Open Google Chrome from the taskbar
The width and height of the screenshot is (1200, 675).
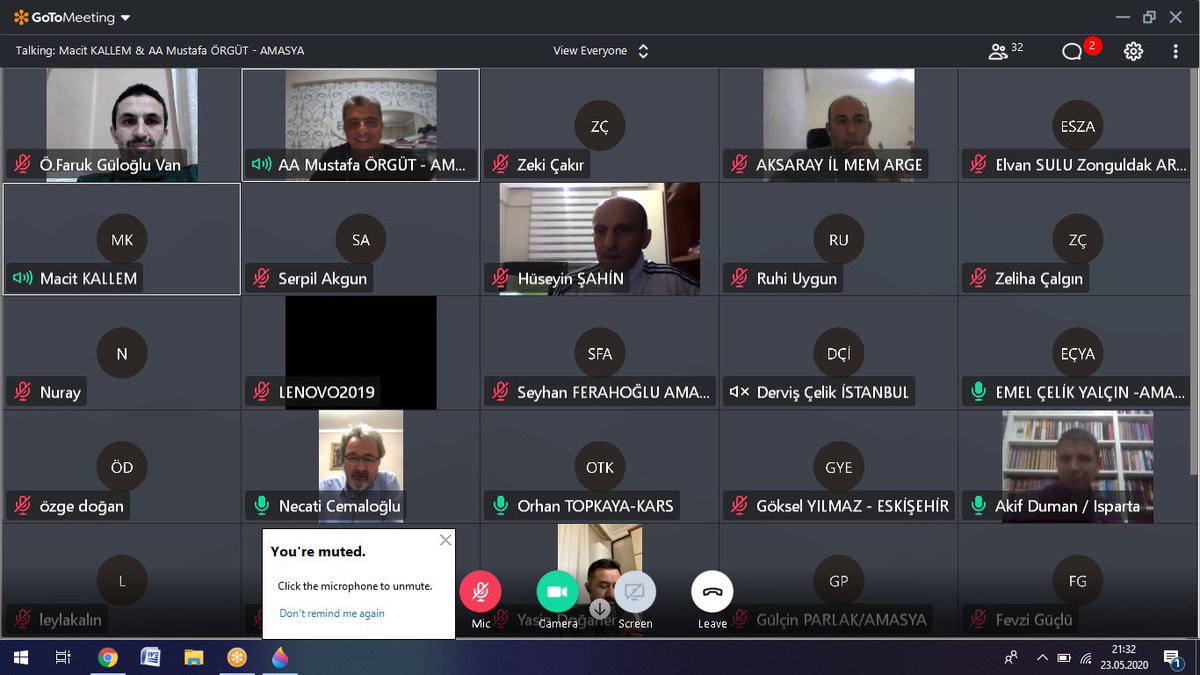pos(107,658)
